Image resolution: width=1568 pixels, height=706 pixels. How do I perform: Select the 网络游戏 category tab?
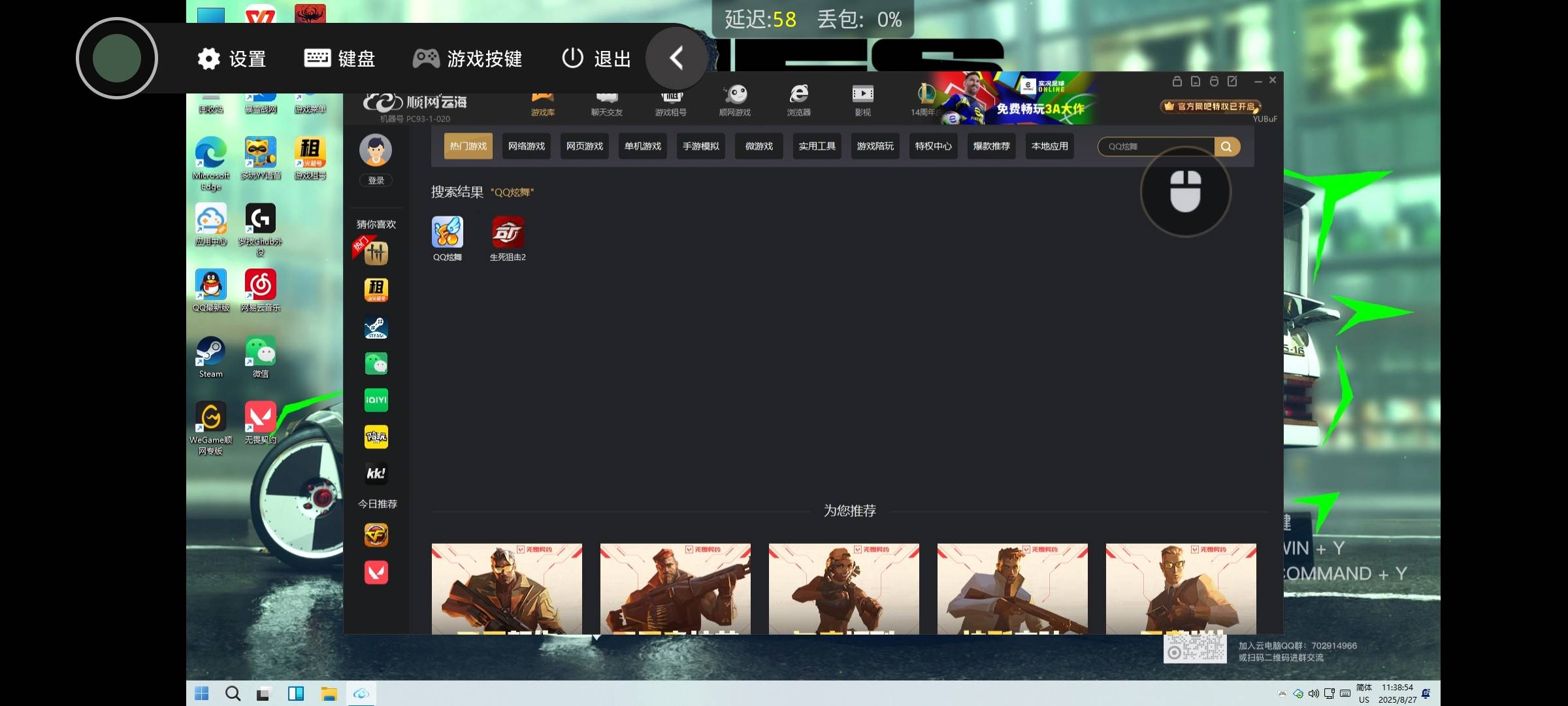pyautogui.click(x=527, y=146)
